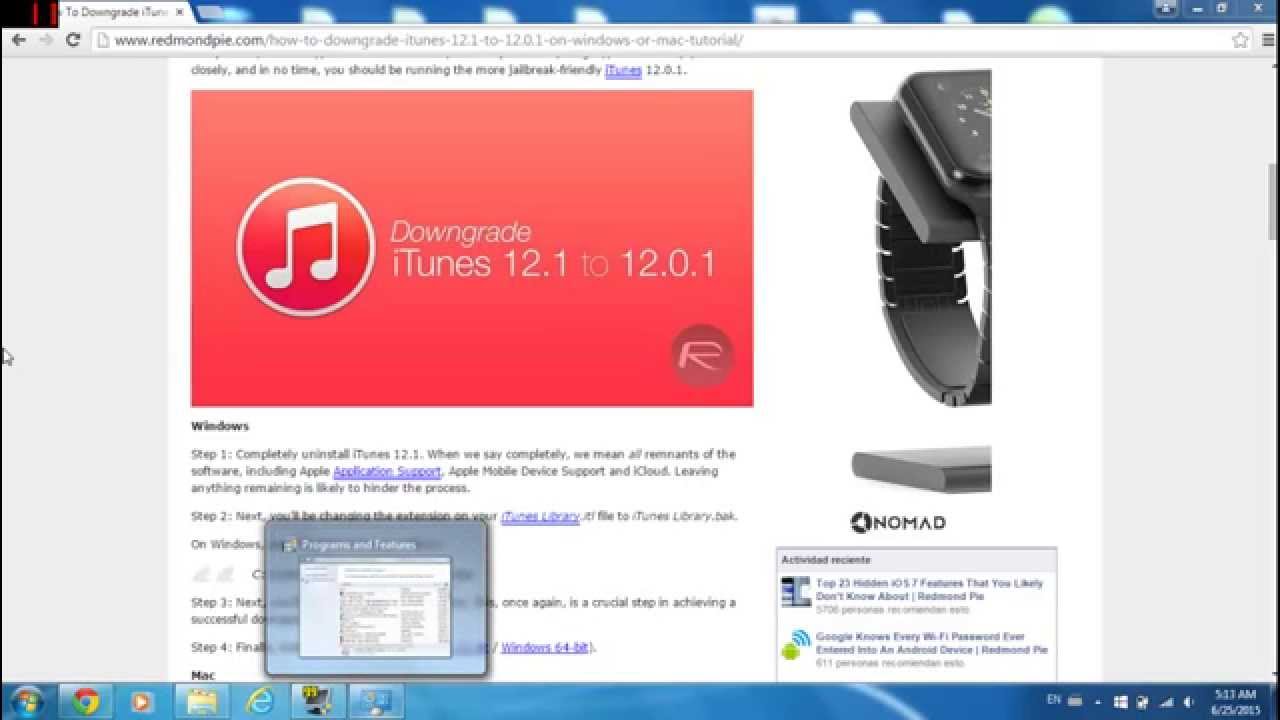Click the Nomad watch advertisement image
The width and height of the screenshot is (1280, 720).
pos(920,280)
